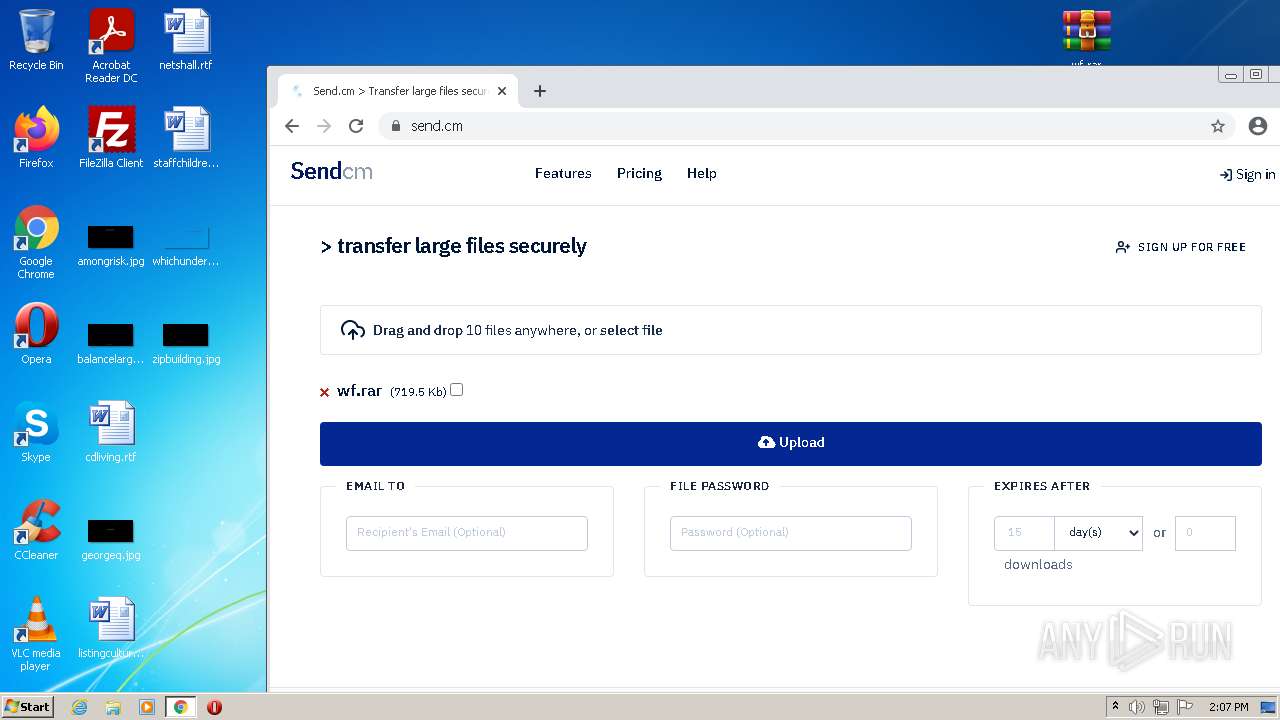Open the Recycle Bin desktop icon
Image resolution: width=1280 pixels, height=720 pixels.
pyautogui.click(x=36, y=40)
